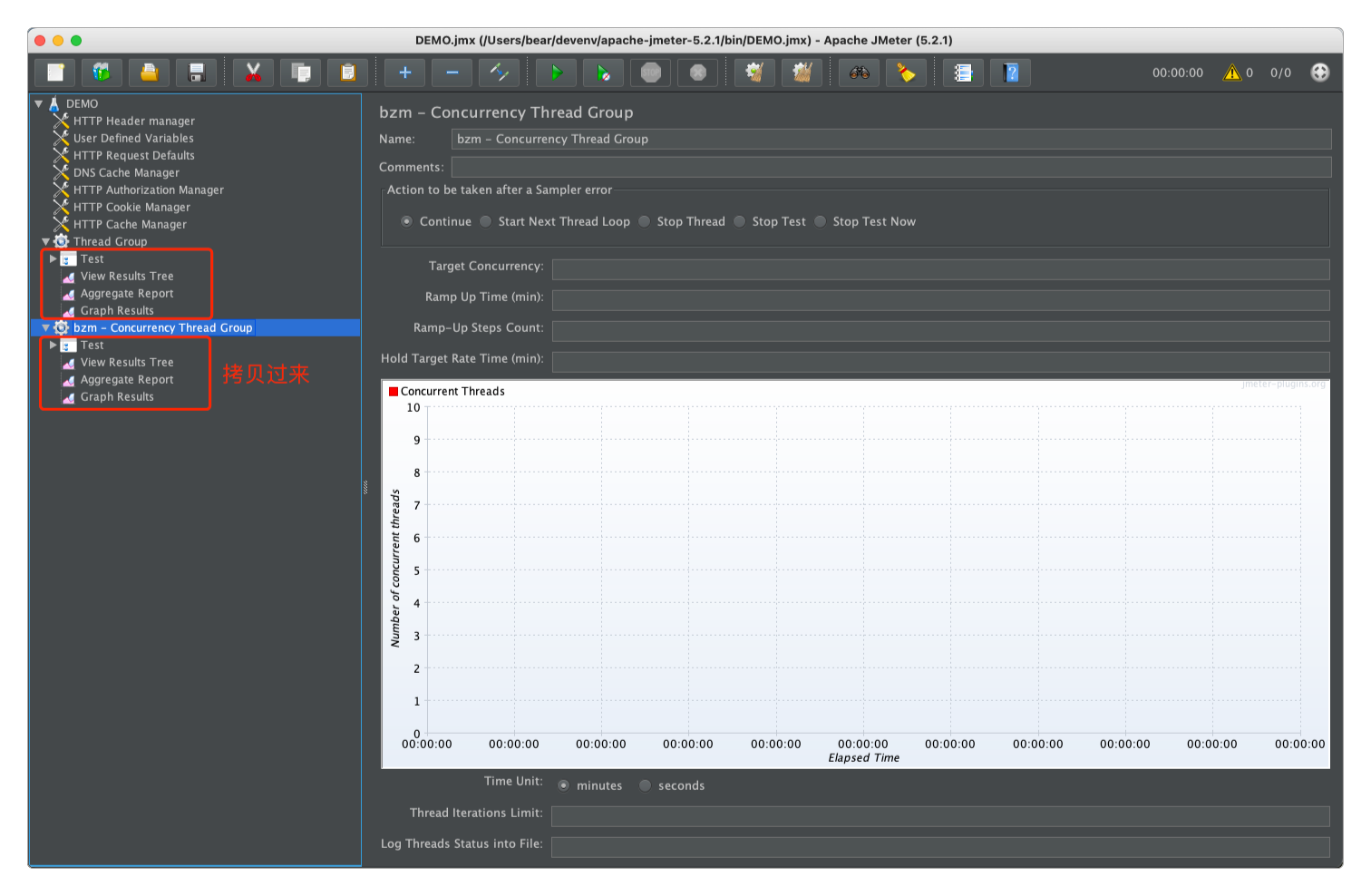The image size is (1371, 896).
Task: Select HTTP Header manager in tree
Action: (x=134, y=121)
